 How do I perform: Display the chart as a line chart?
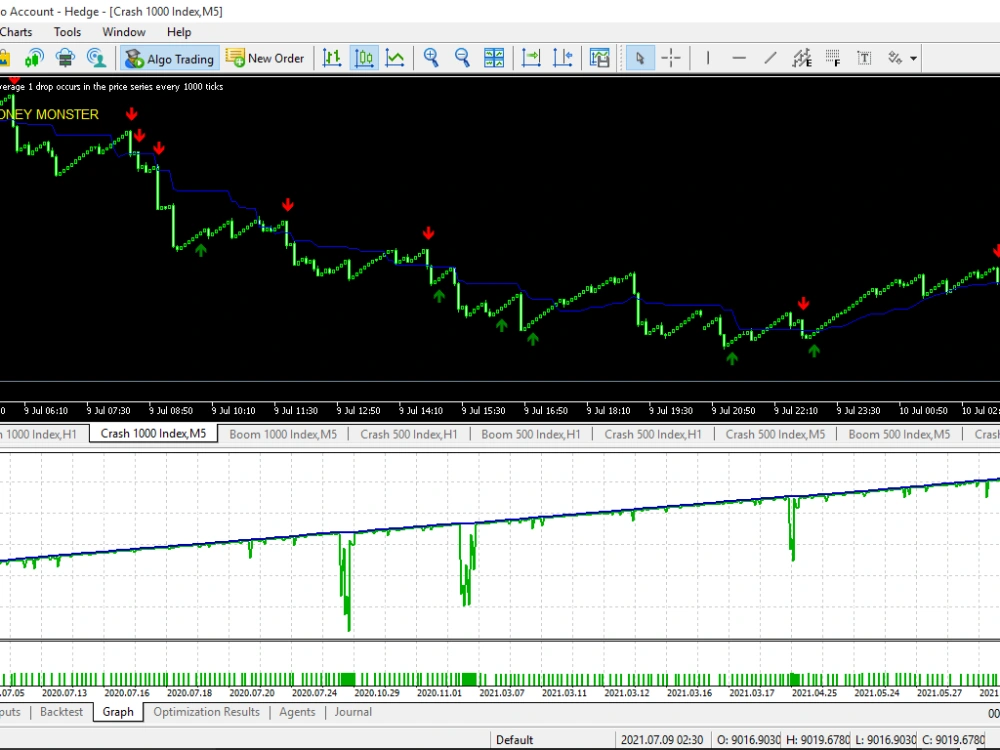click(394, 57)
